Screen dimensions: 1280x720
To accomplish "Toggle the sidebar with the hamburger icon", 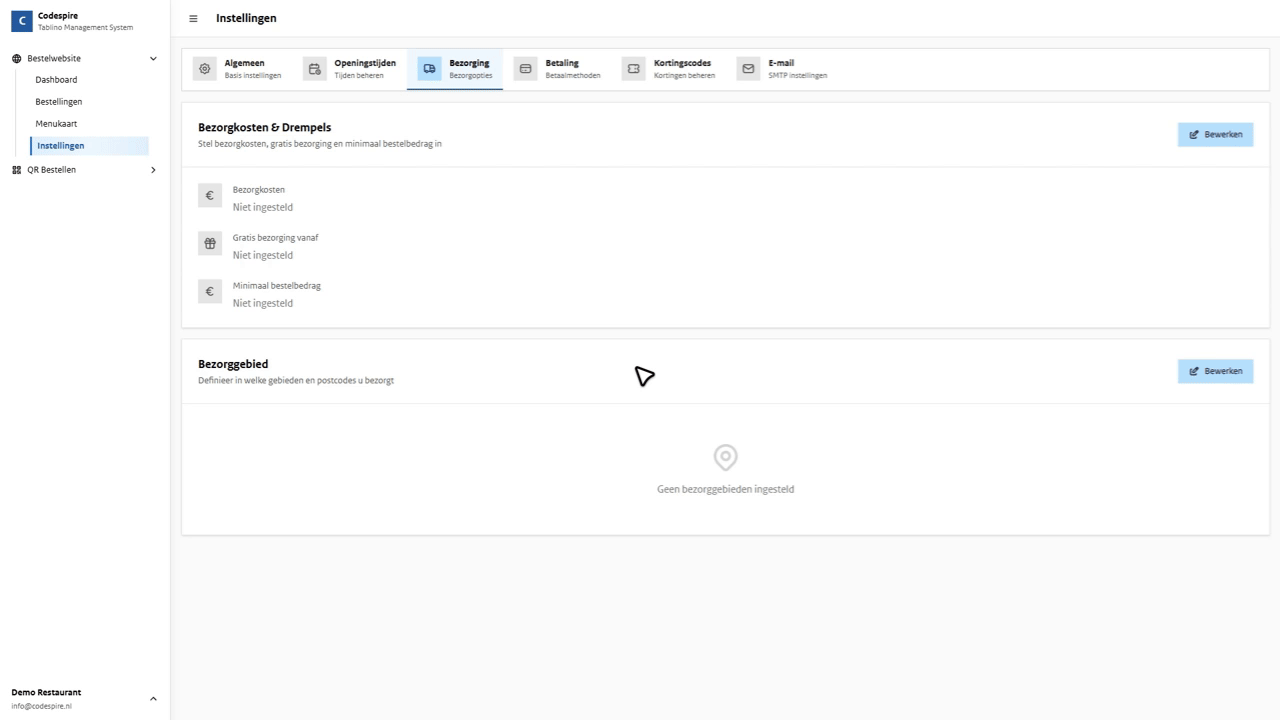I will pos(193,18).
